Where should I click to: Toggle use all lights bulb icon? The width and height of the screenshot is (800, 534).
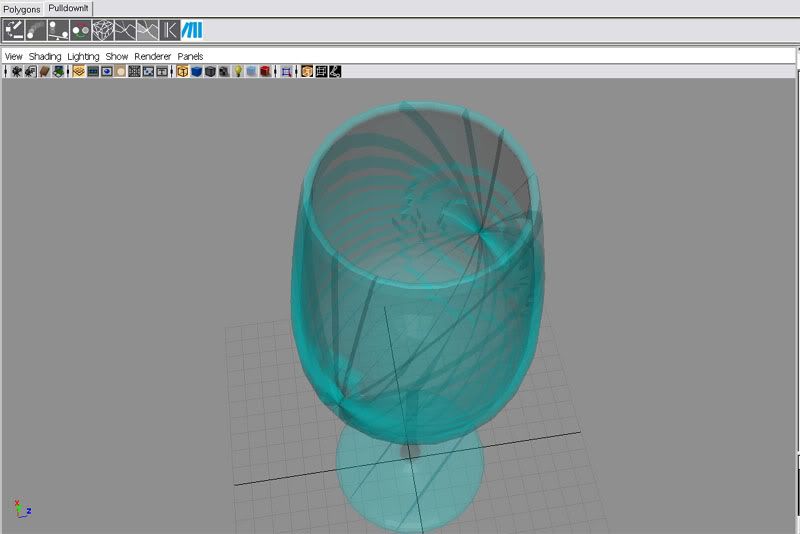pos(238,72)
